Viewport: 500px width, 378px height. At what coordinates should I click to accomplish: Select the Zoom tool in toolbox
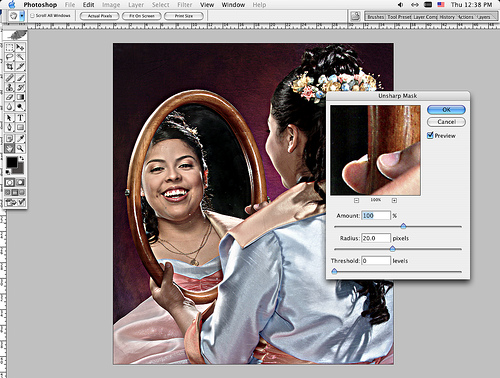[x=20, y=148]
